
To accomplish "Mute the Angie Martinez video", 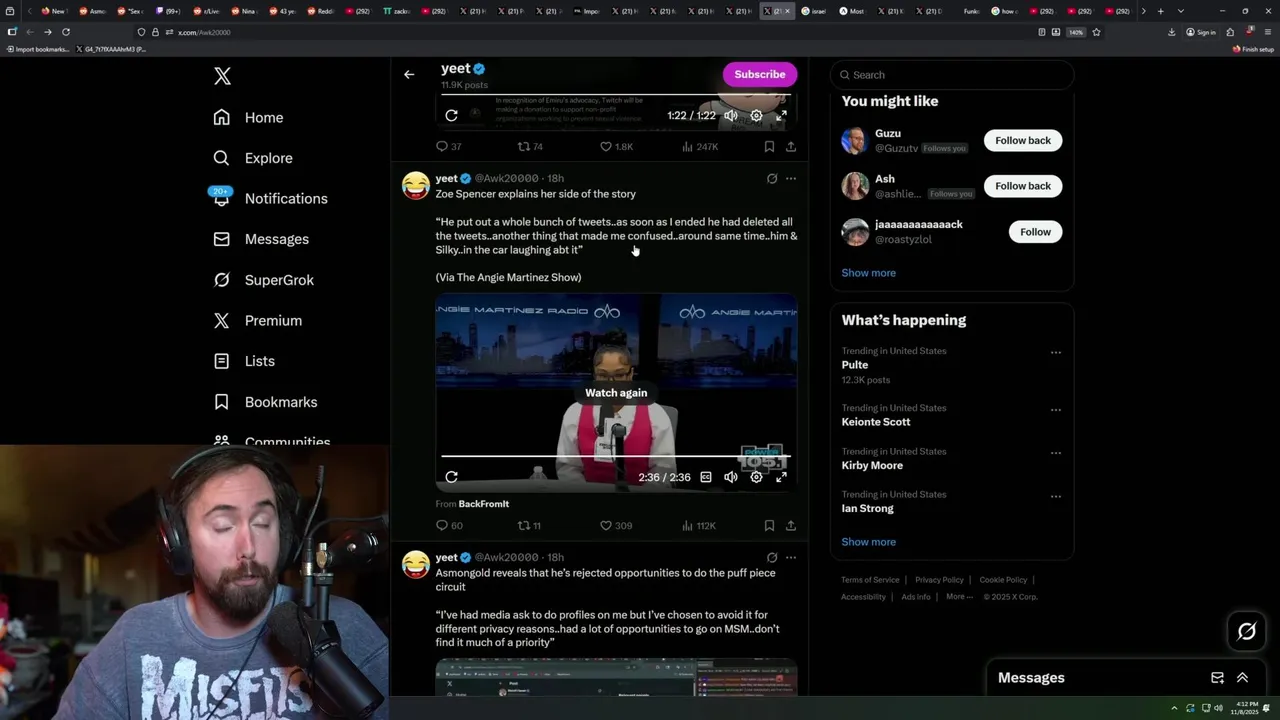I will click(x=731, y=477).
